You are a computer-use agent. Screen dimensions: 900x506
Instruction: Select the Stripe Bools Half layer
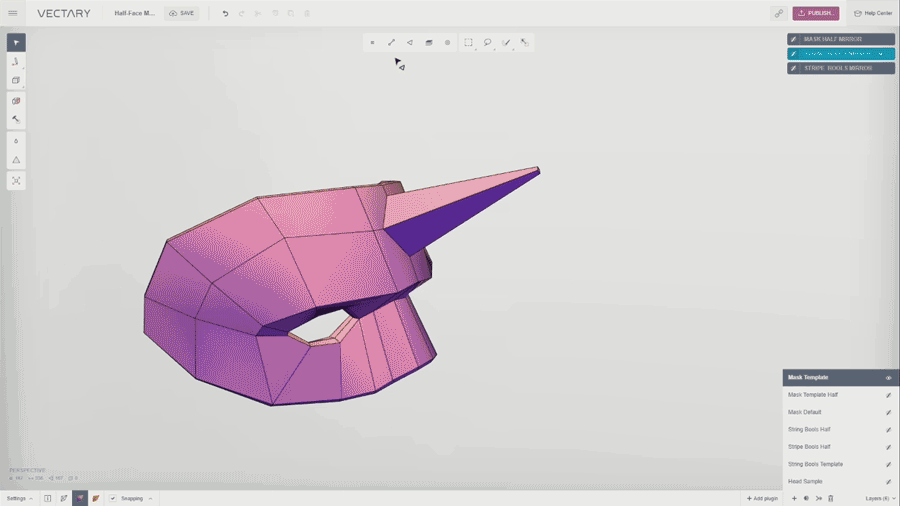(x=809, y=447)
